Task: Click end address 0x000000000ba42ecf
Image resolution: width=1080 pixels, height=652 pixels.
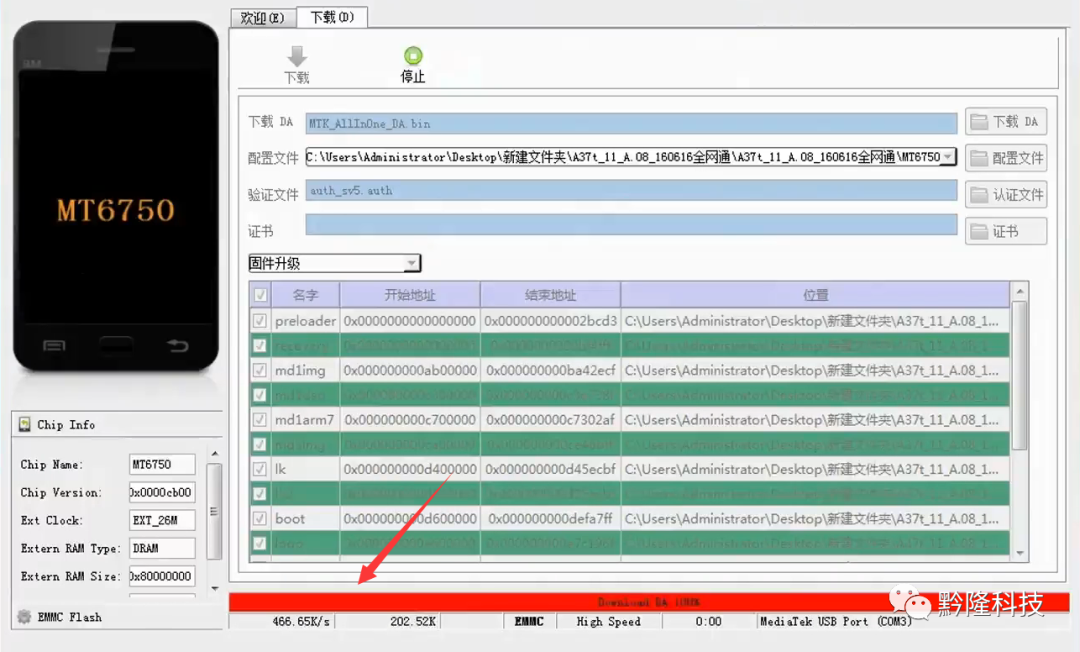Action: [550, 370]
